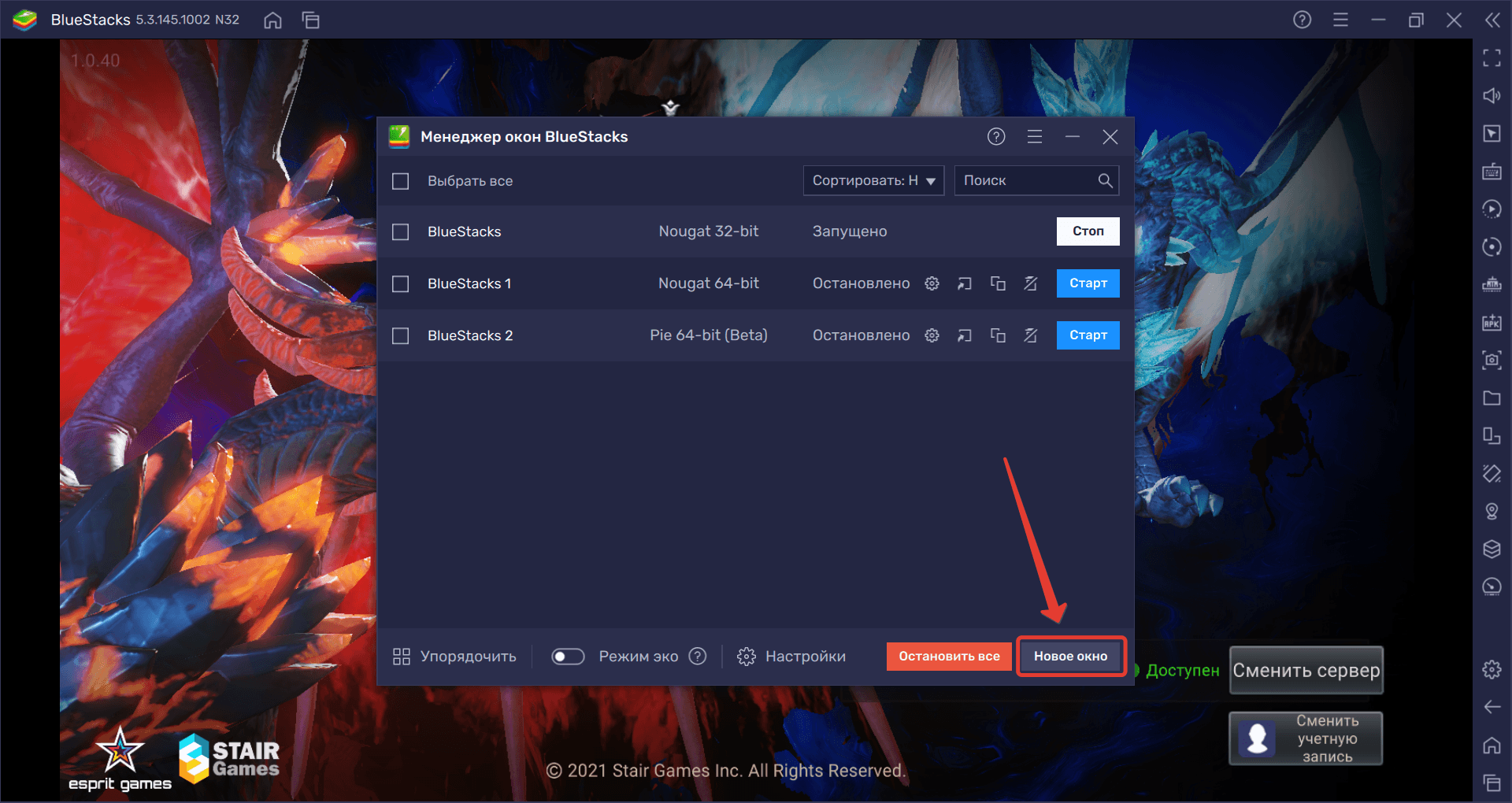The height and width of the screenshot is (803, 1512).
Task: Open the 'Сортировать' dropdown
Action: click(873, 180)
